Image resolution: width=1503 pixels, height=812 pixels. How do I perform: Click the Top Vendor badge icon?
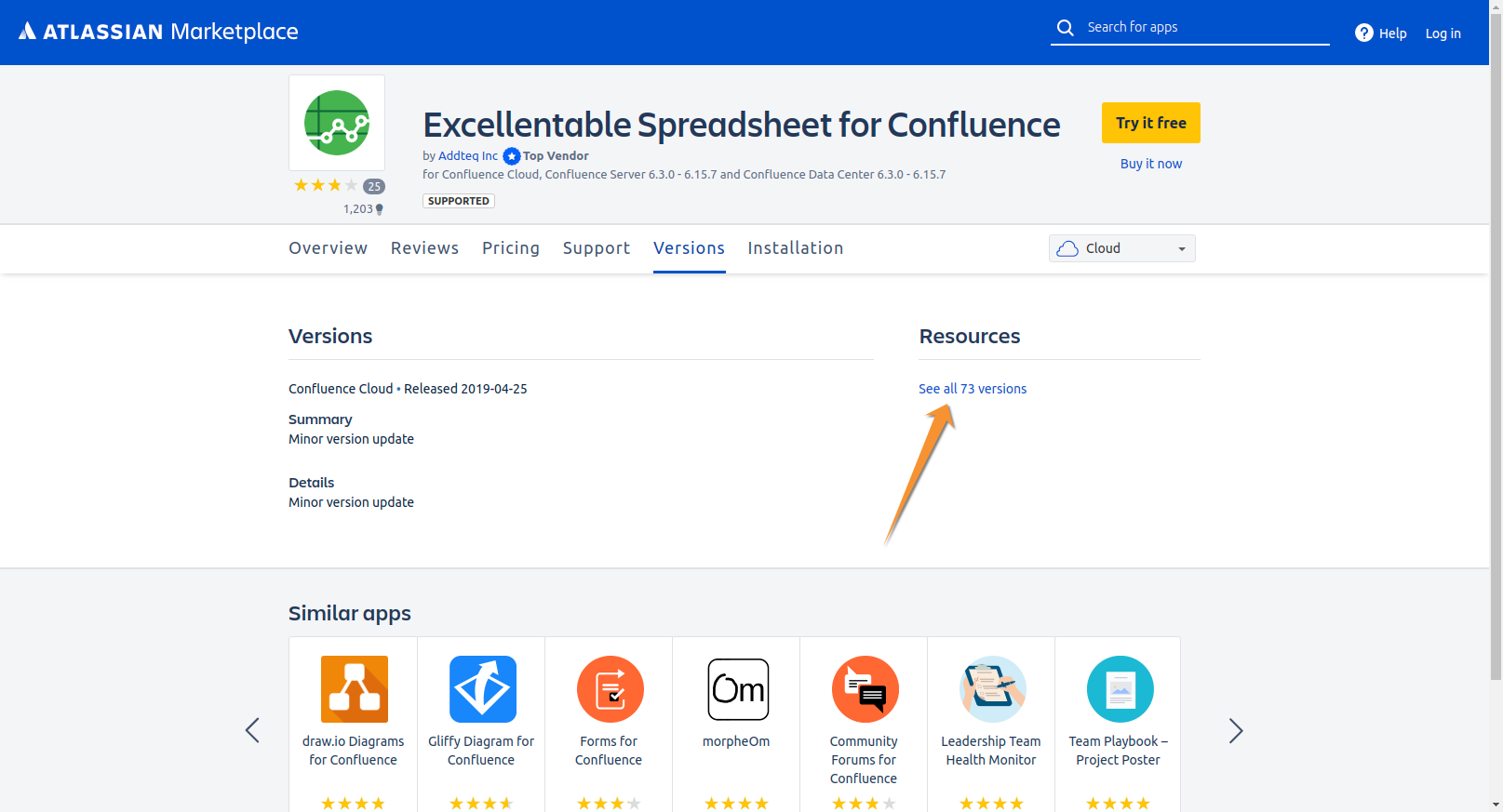[512, 156]
